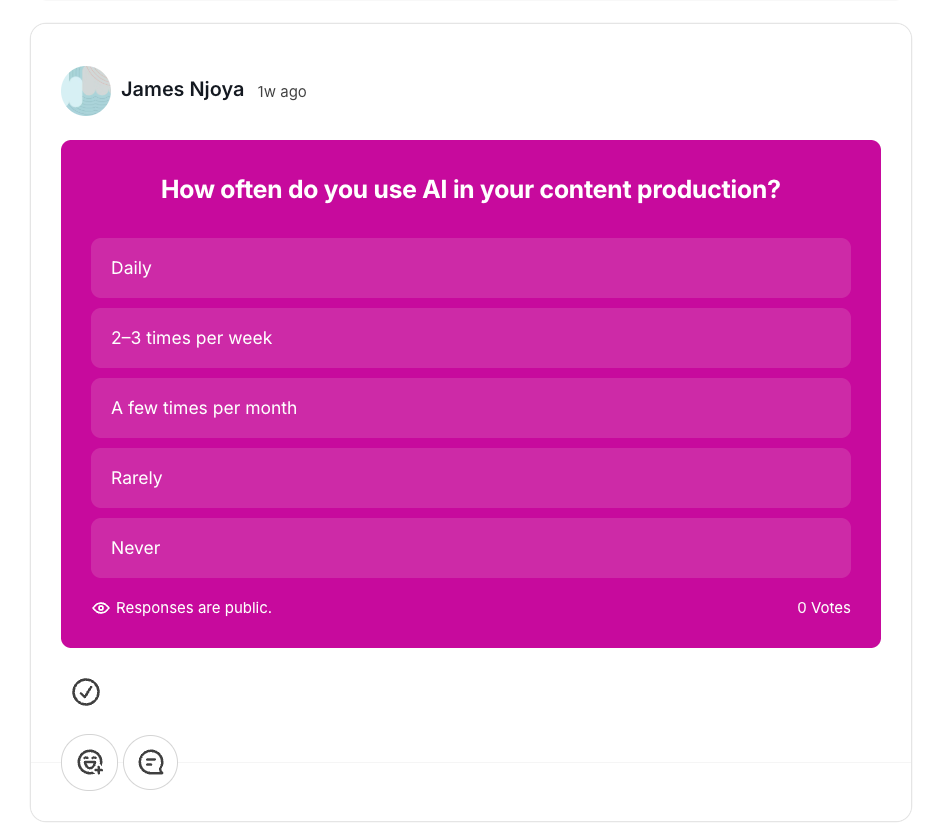Vote for 2–3 times per week
Screen dimensions: 949x839
point(470,338)
